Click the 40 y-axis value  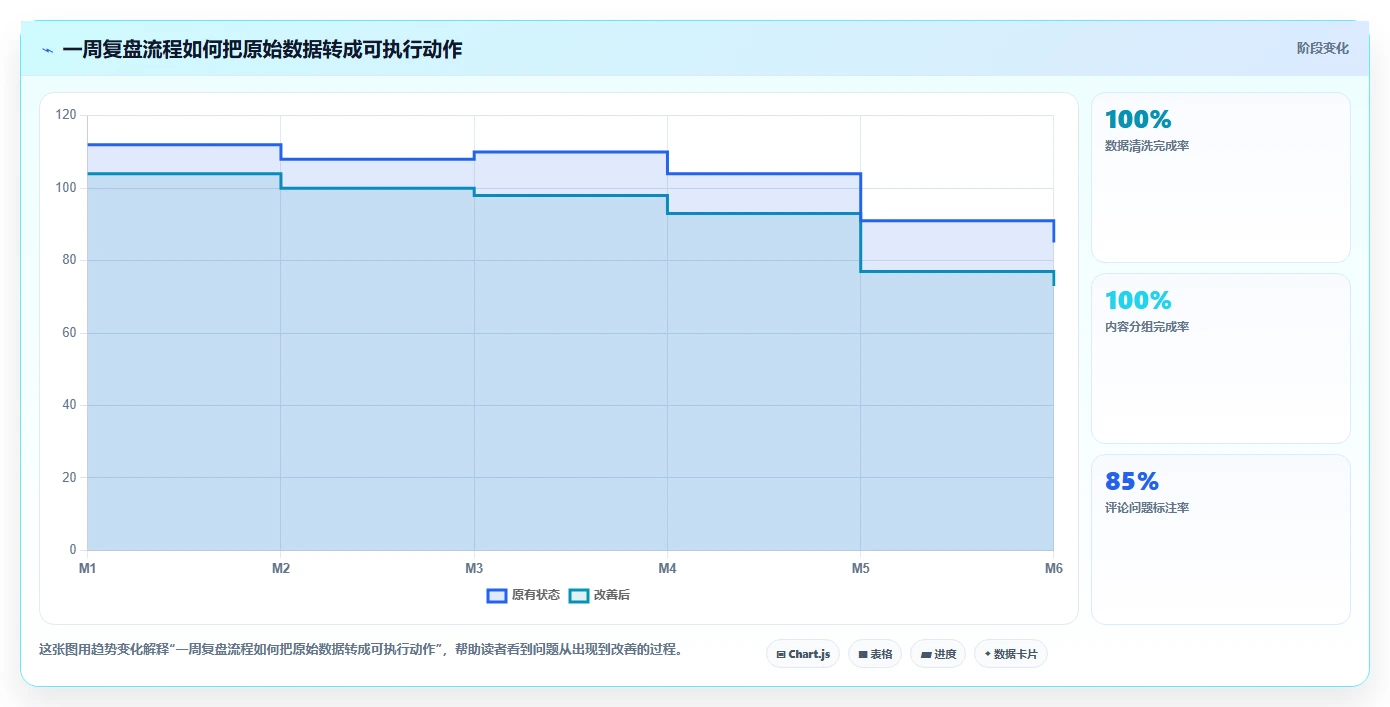[x=69, y=405]
